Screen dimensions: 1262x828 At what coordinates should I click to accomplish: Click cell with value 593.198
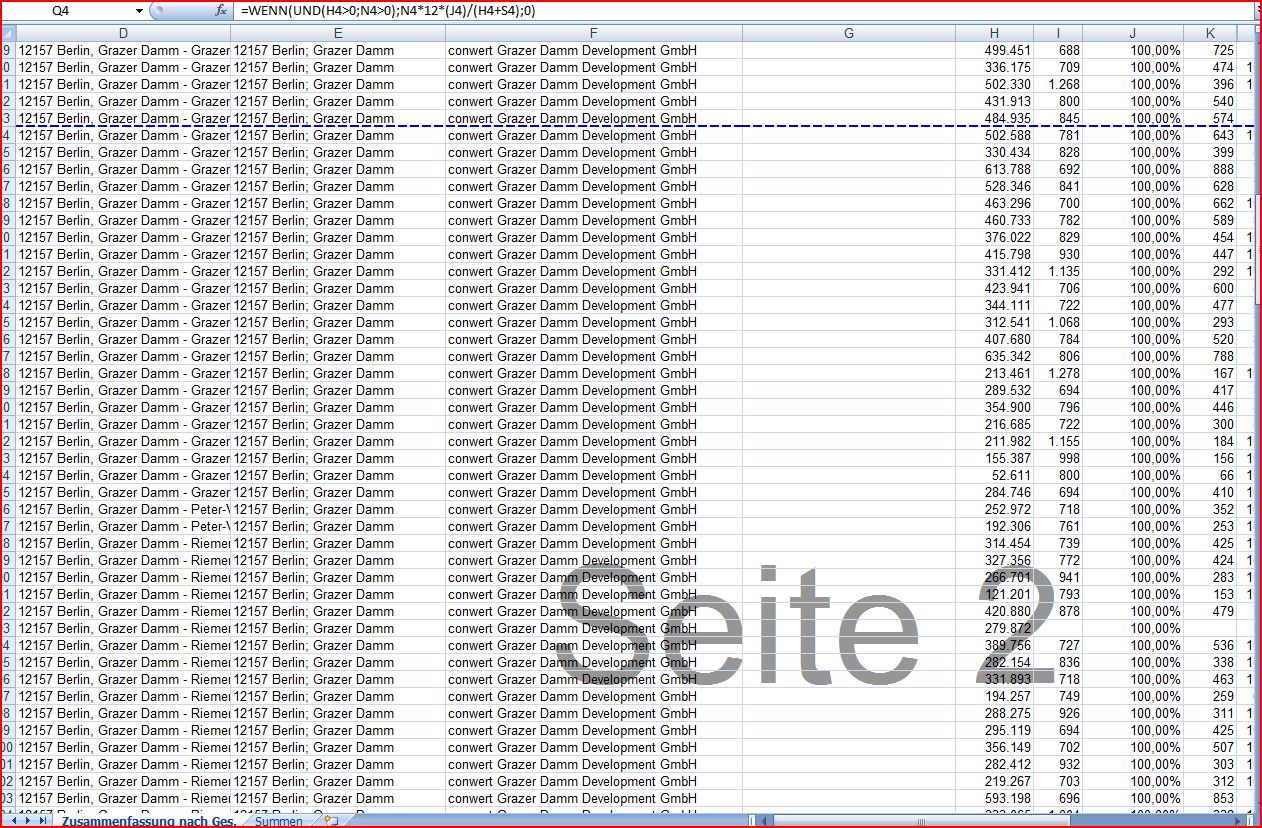click(994, 798)
